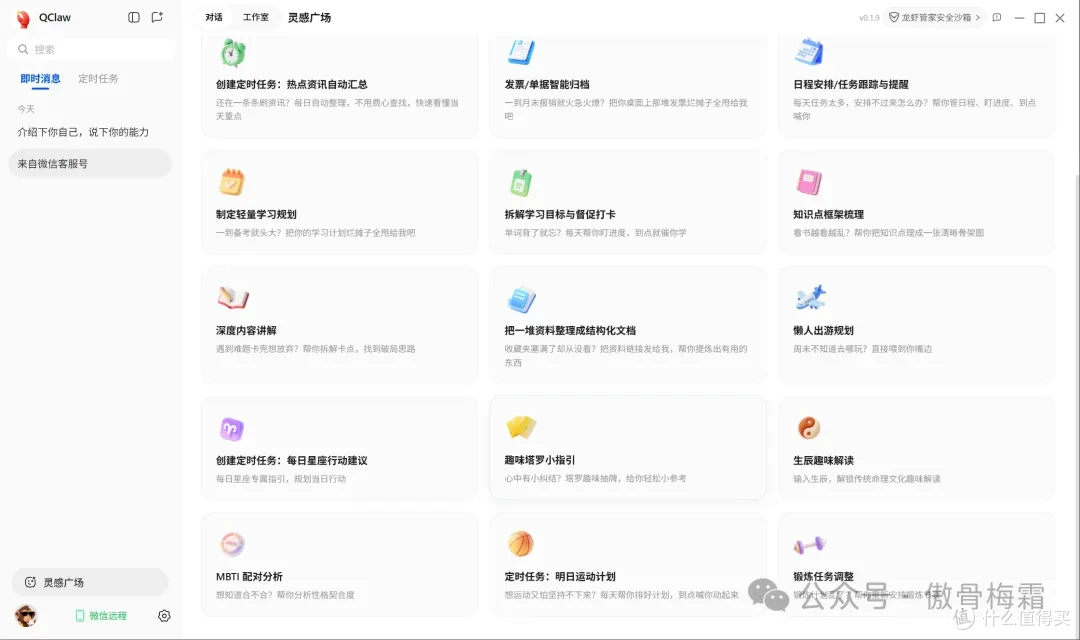The height and width of the screenshot is (640, 1080).
Task: Click the search field in the sidebar
Action: click(92, 50)
